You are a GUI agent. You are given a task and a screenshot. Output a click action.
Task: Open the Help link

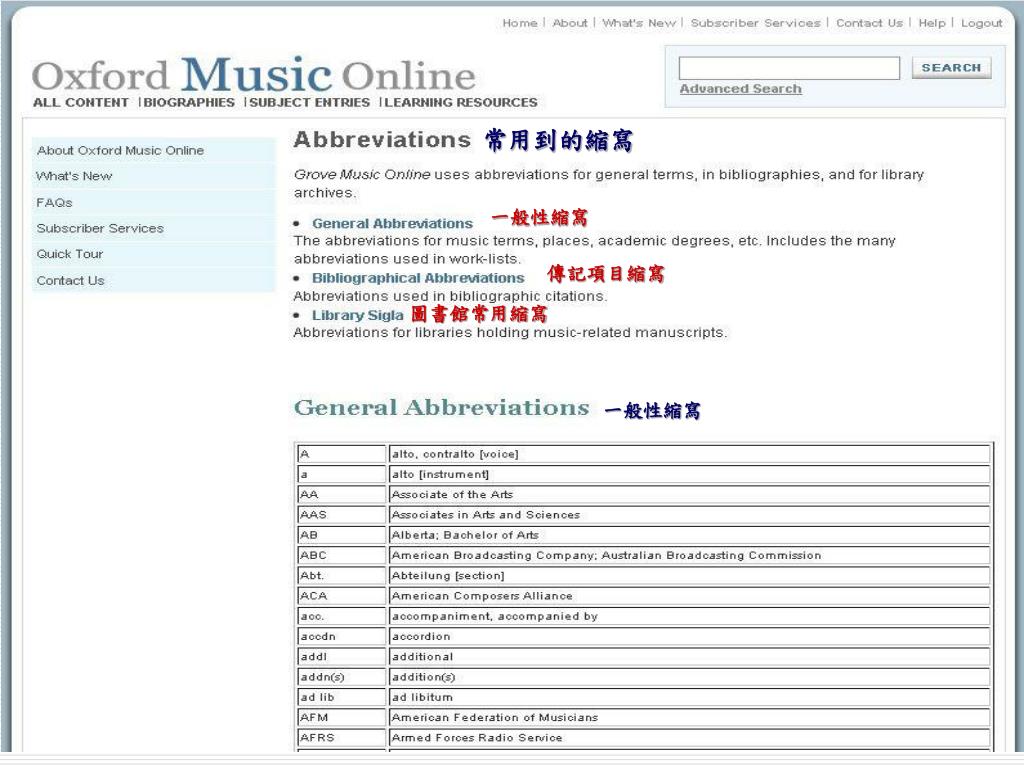[932, 23]
